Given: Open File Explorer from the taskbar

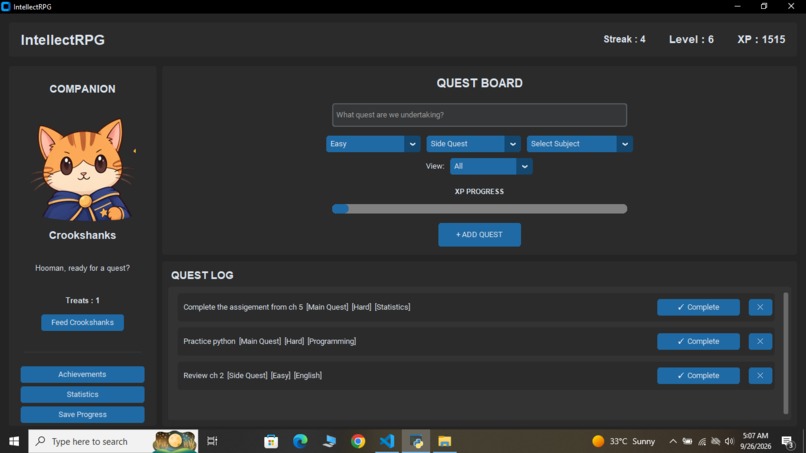Looking at the screenshot, I should (x=445, y=441).
